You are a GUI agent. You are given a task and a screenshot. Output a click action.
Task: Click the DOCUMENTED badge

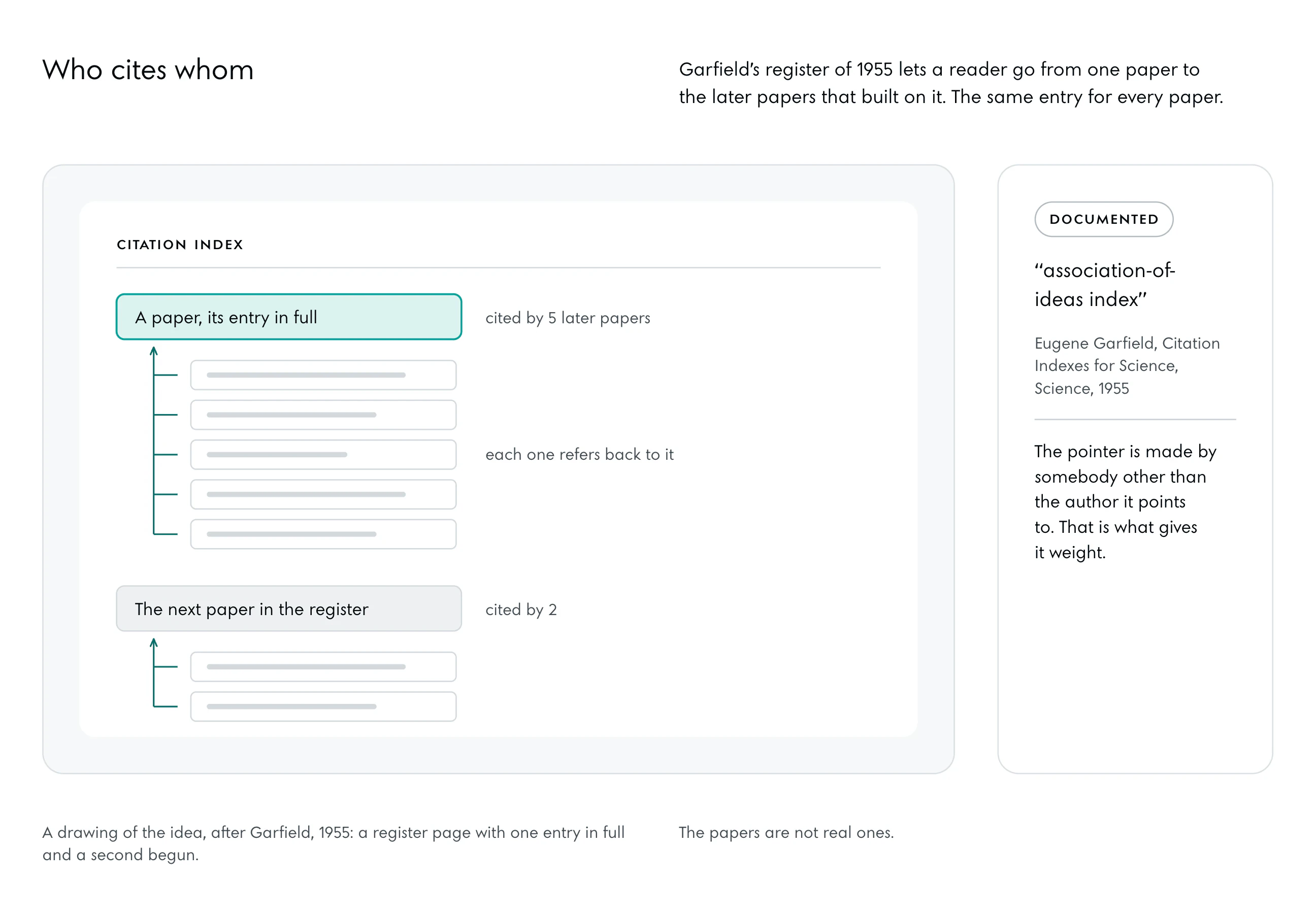[x=1103, y=219]
